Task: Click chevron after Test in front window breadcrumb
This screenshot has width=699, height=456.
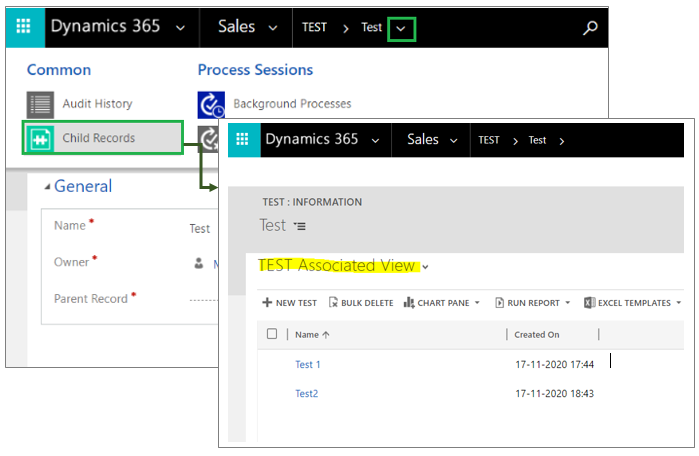Action: (562, 141)
